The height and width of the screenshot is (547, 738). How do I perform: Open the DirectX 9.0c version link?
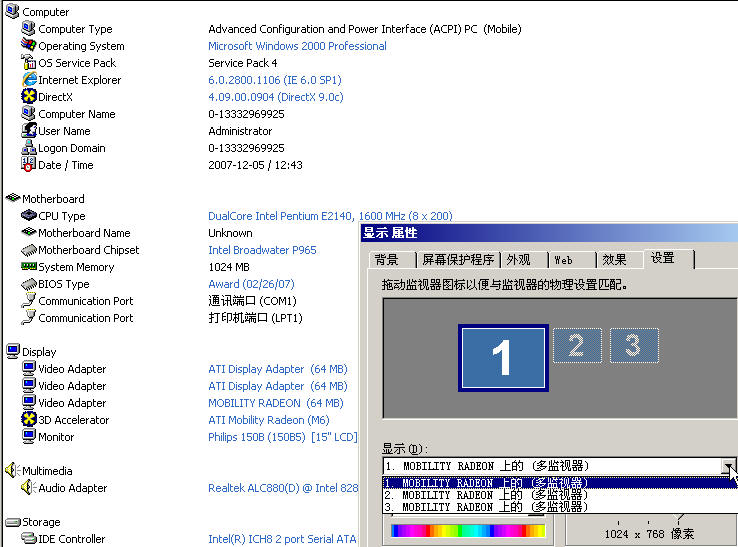click(276, 97)
